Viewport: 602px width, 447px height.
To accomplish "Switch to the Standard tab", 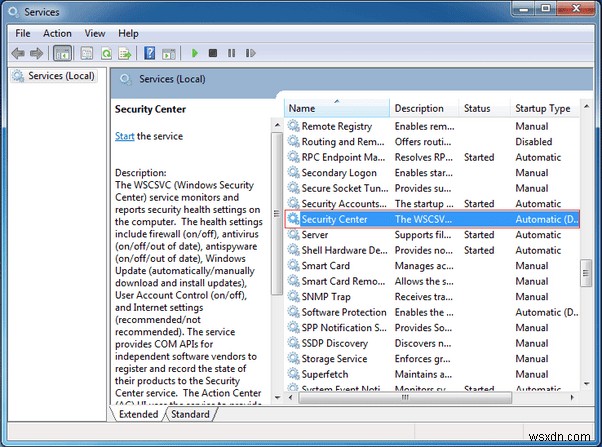I will (190, 414).
